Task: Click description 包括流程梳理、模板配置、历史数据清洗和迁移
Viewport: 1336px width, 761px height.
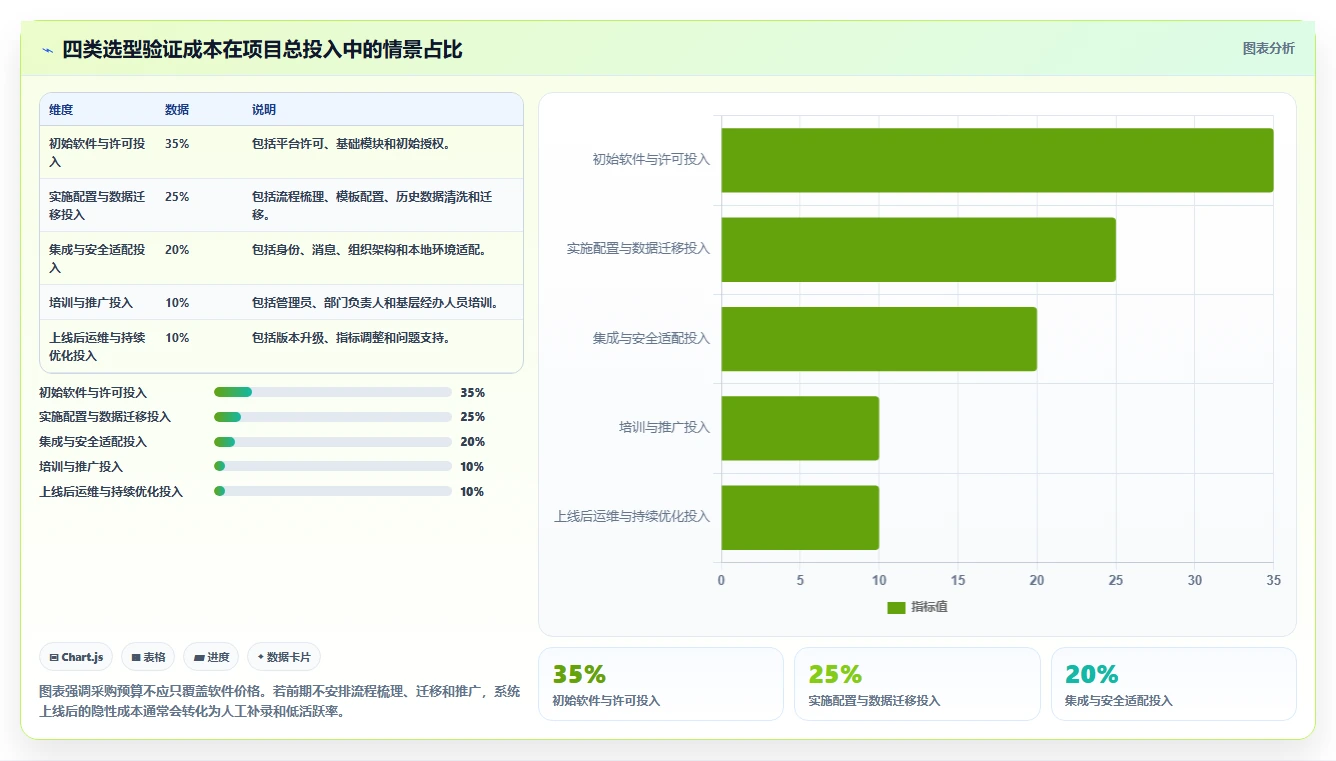Action: [x=372, y=205]
